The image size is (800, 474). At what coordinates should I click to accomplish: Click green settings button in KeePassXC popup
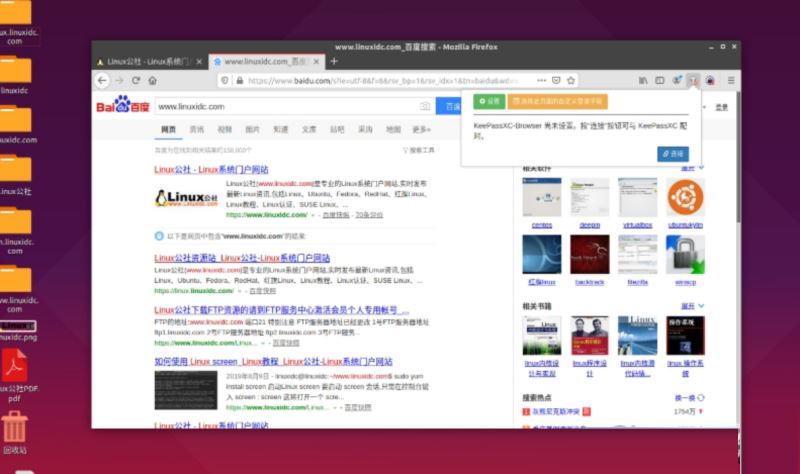pyautogui.click(x=489, y=102)
